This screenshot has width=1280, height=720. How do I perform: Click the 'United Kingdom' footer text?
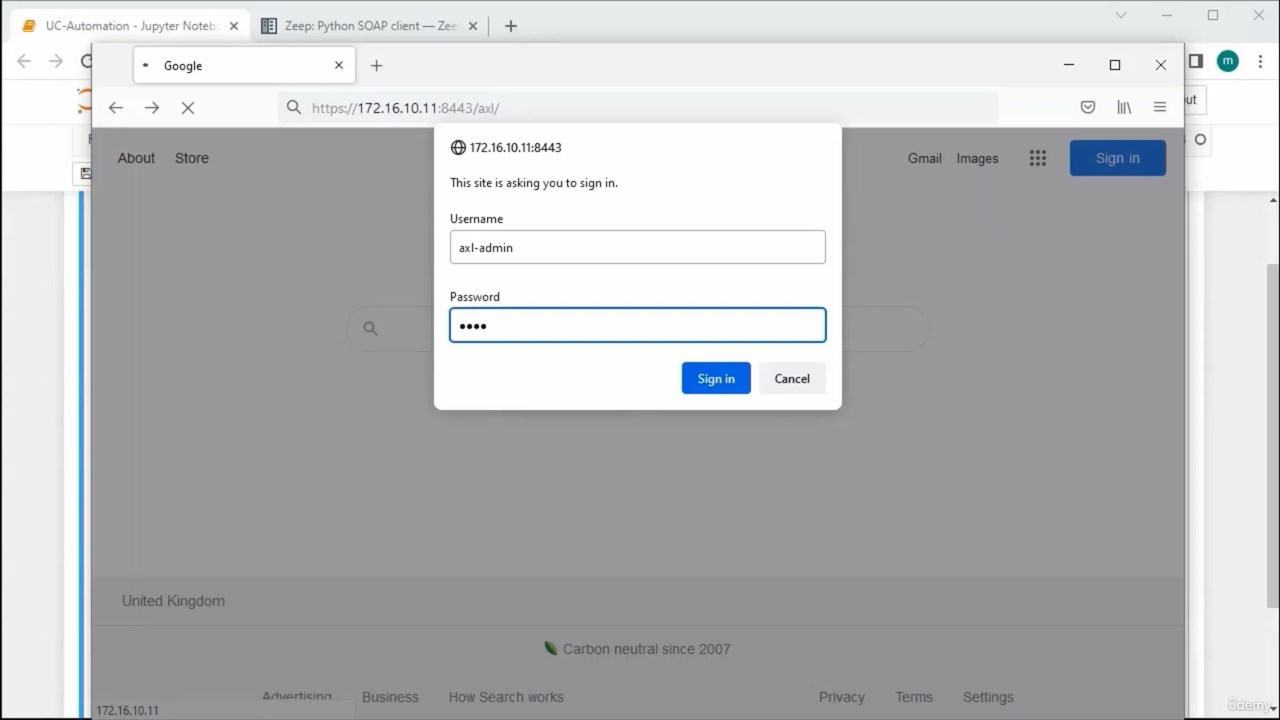point(173,601)
